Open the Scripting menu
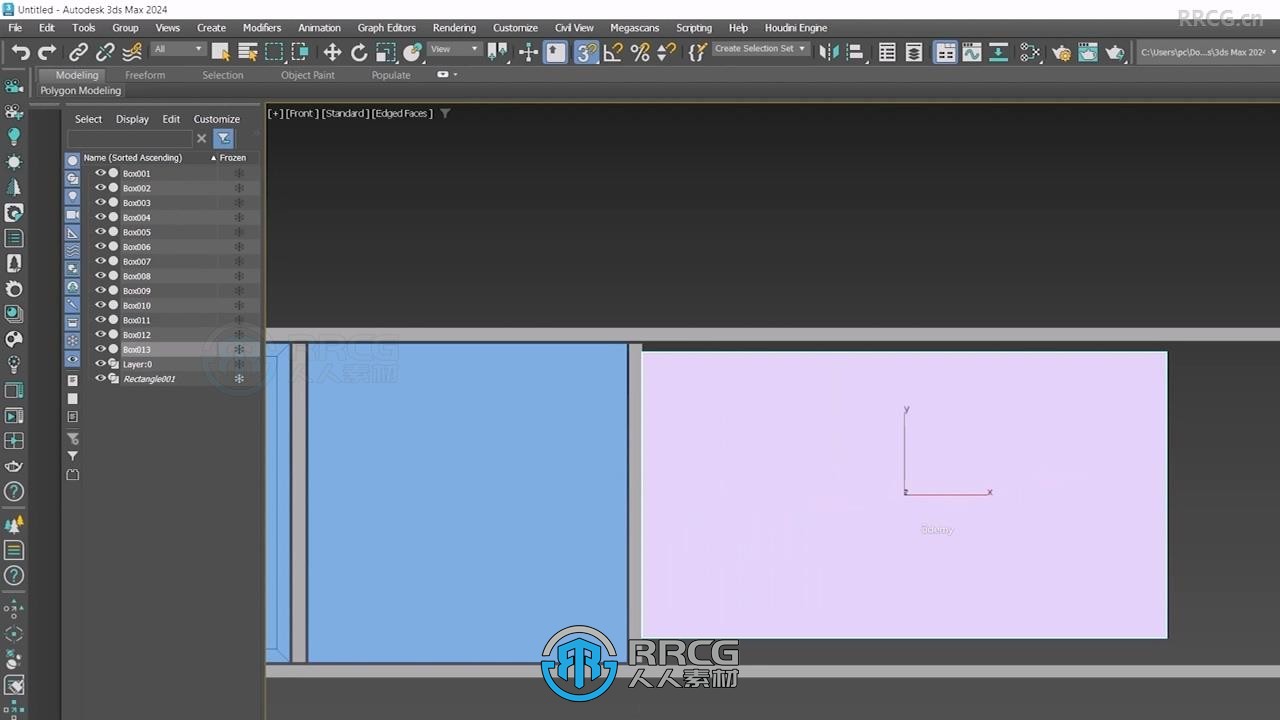Screen dimensions: 1280x720 coord(694,28)
